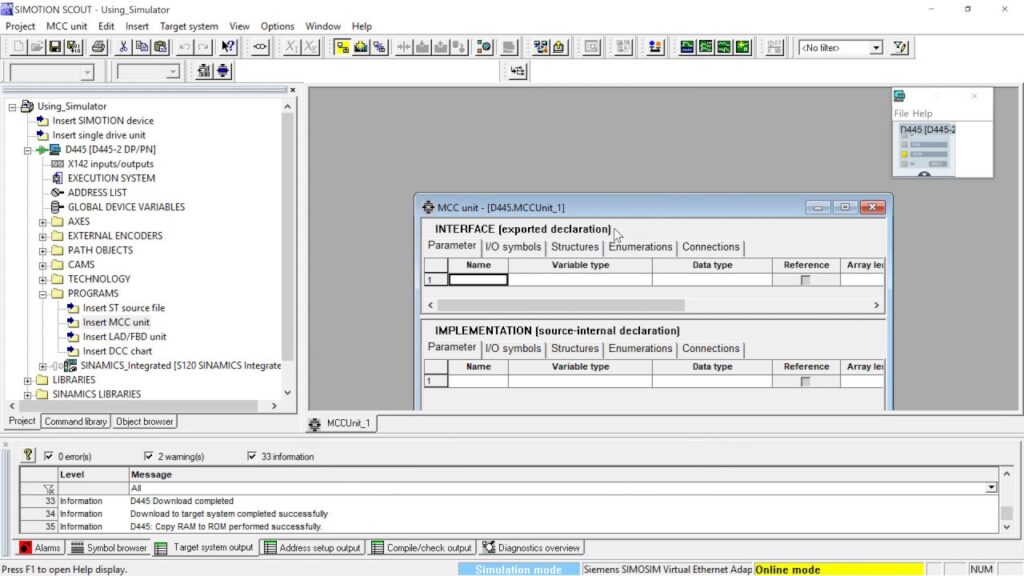Viewport: 1024px width, 576px height.
Task: Expand the SINAMICS LIBRARIES folder
Action: [27, 395]
